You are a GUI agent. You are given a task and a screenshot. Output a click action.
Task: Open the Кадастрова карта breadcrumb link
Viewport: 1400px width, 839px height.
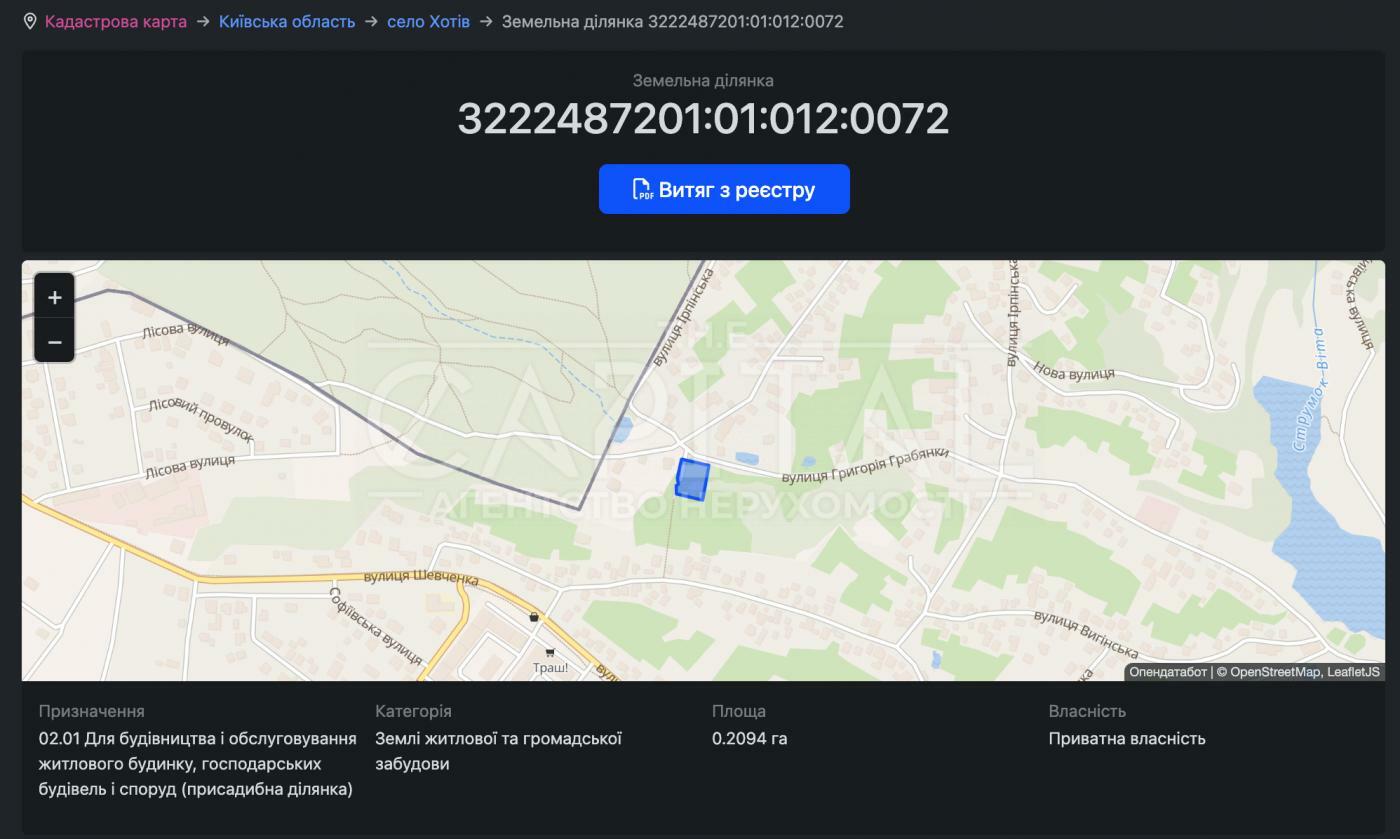click(x=116, y=21)
